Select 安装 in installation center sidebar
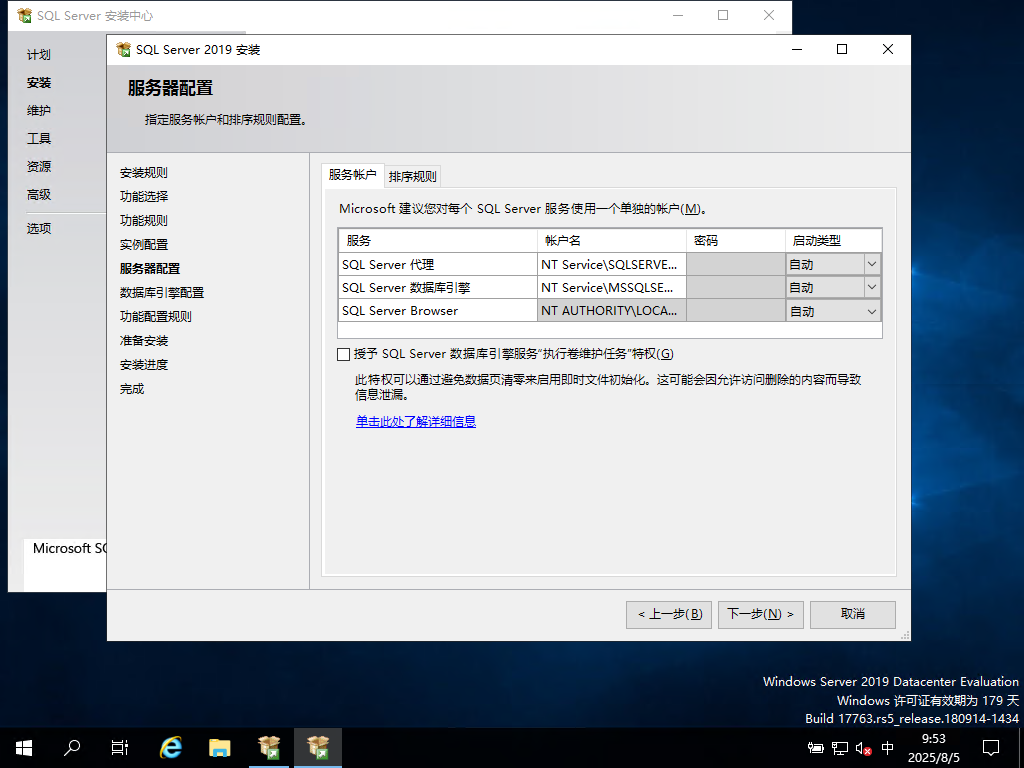This screenshot has width=1024, height=768. 39,83
